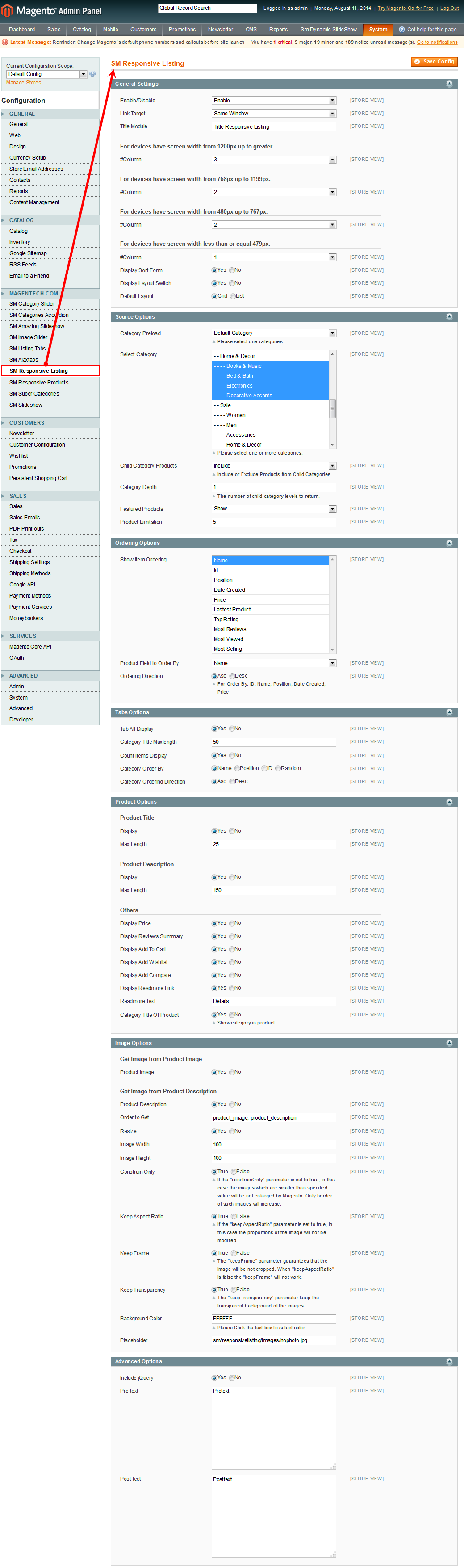464x1568 pixels.
Task: Collapse the Ordering Options section icon
Action: click(x=449, y=543)
